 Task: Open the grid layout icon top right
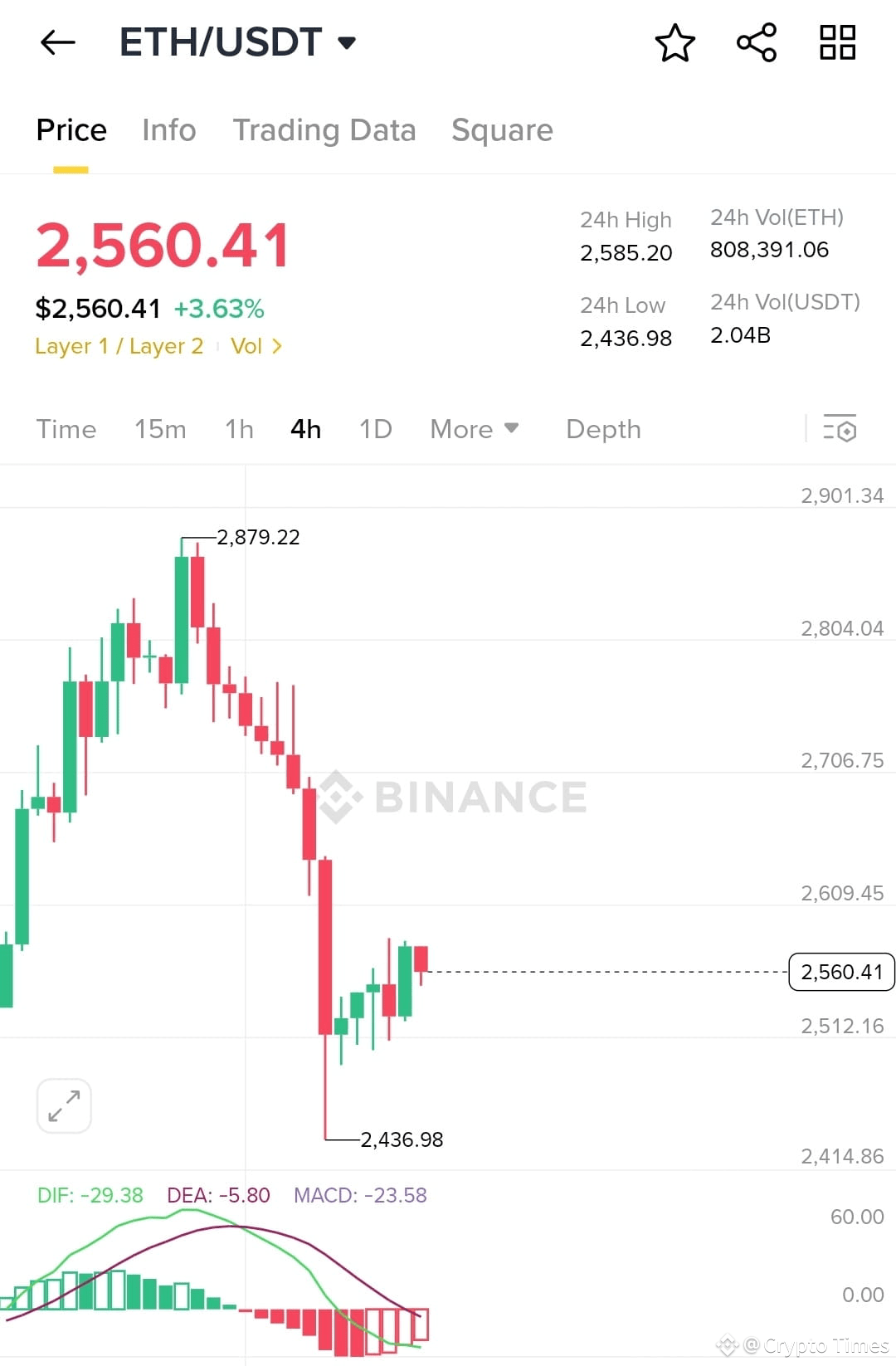[x=836, y=43]
